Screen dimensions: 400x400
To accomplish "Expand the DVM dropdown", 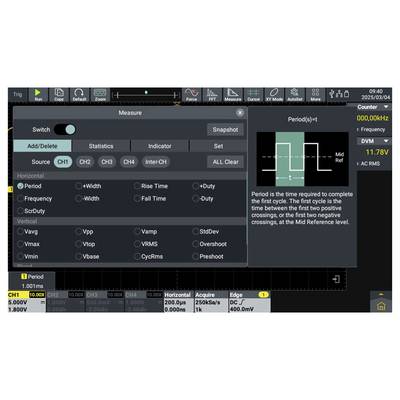I will click(373, 141).
